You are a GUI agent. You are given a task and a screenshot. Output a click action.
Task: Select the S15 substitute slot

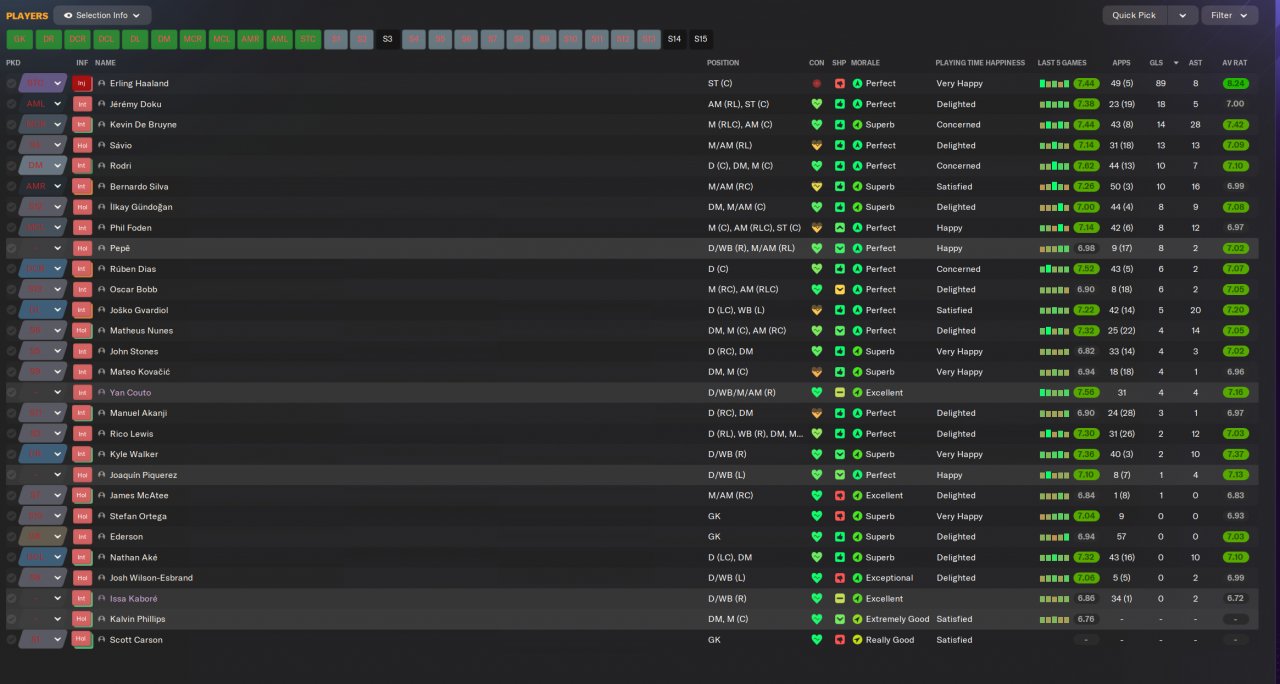(701, 40)
